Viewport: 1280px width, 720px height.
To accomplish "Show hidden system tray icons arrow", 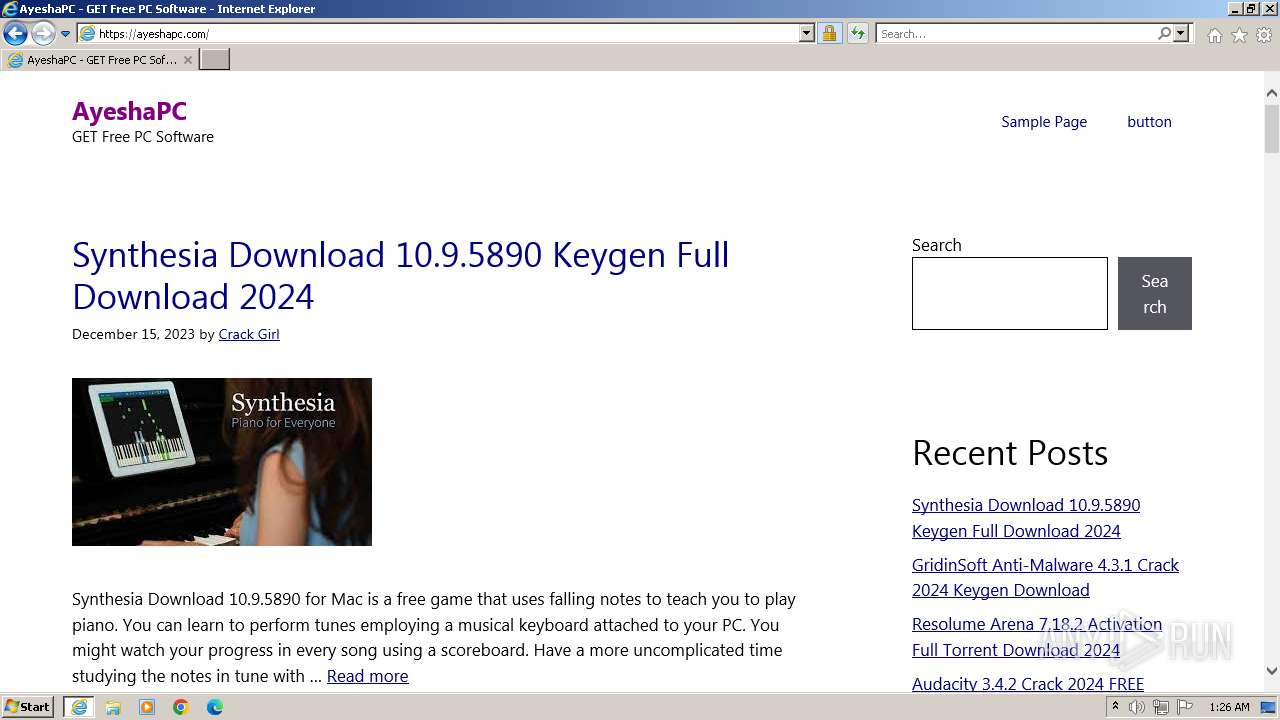I will coord(1115,707).
